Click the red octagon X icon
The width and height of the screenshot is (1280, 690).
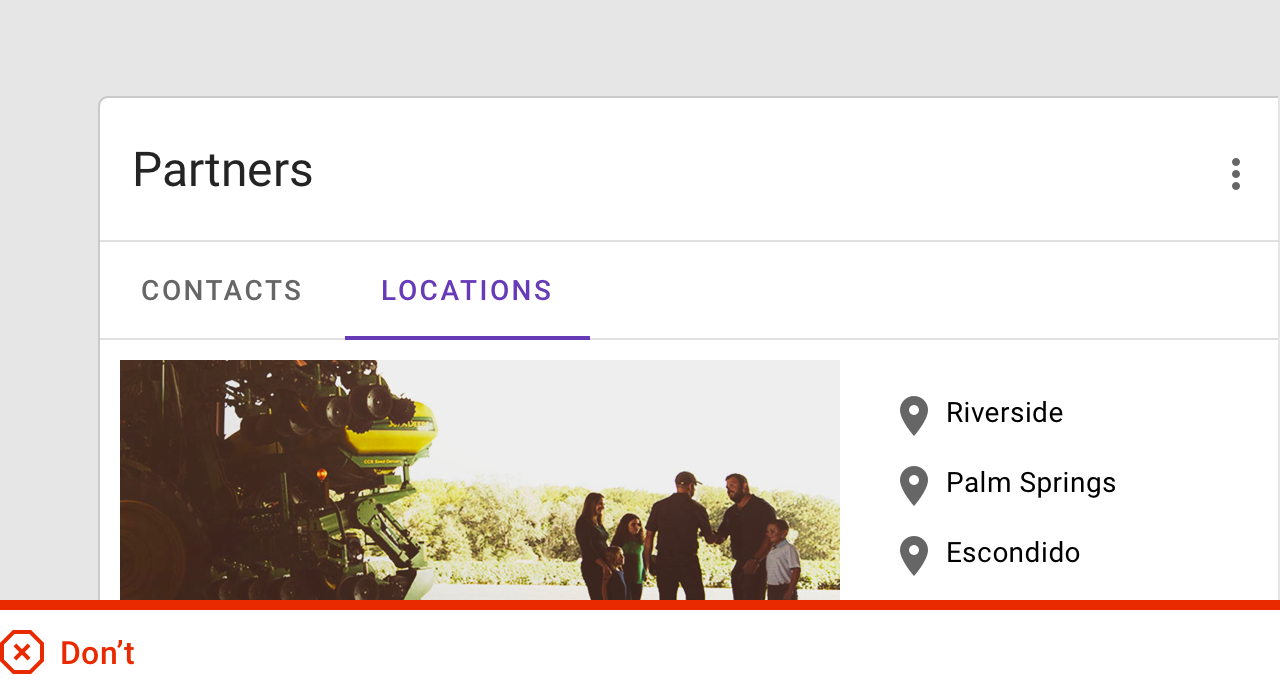(22, 653)
